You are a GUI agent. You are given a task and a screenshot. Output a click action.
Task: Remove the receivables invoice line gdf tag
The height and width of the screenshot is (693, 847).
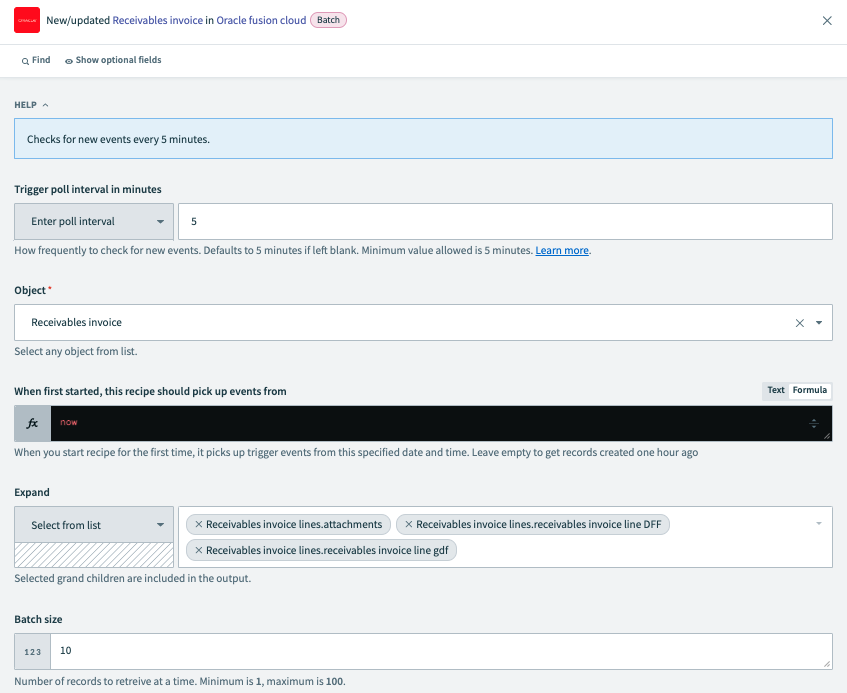[x=198, y=550]
